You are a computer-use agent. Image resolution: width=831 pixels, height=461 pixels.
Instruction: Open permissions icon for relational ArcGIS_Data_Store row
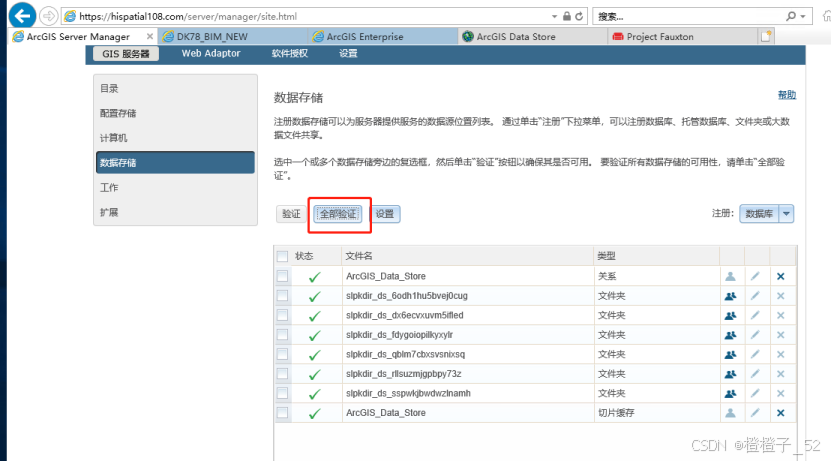730,276
